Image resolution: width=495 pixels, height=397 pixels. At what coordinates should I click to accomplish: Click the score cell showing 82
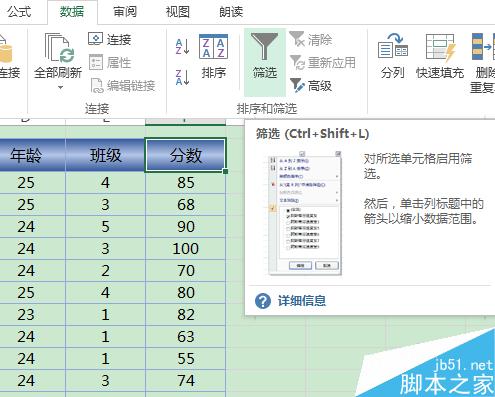pyautogui.click(x=186, y=315)
